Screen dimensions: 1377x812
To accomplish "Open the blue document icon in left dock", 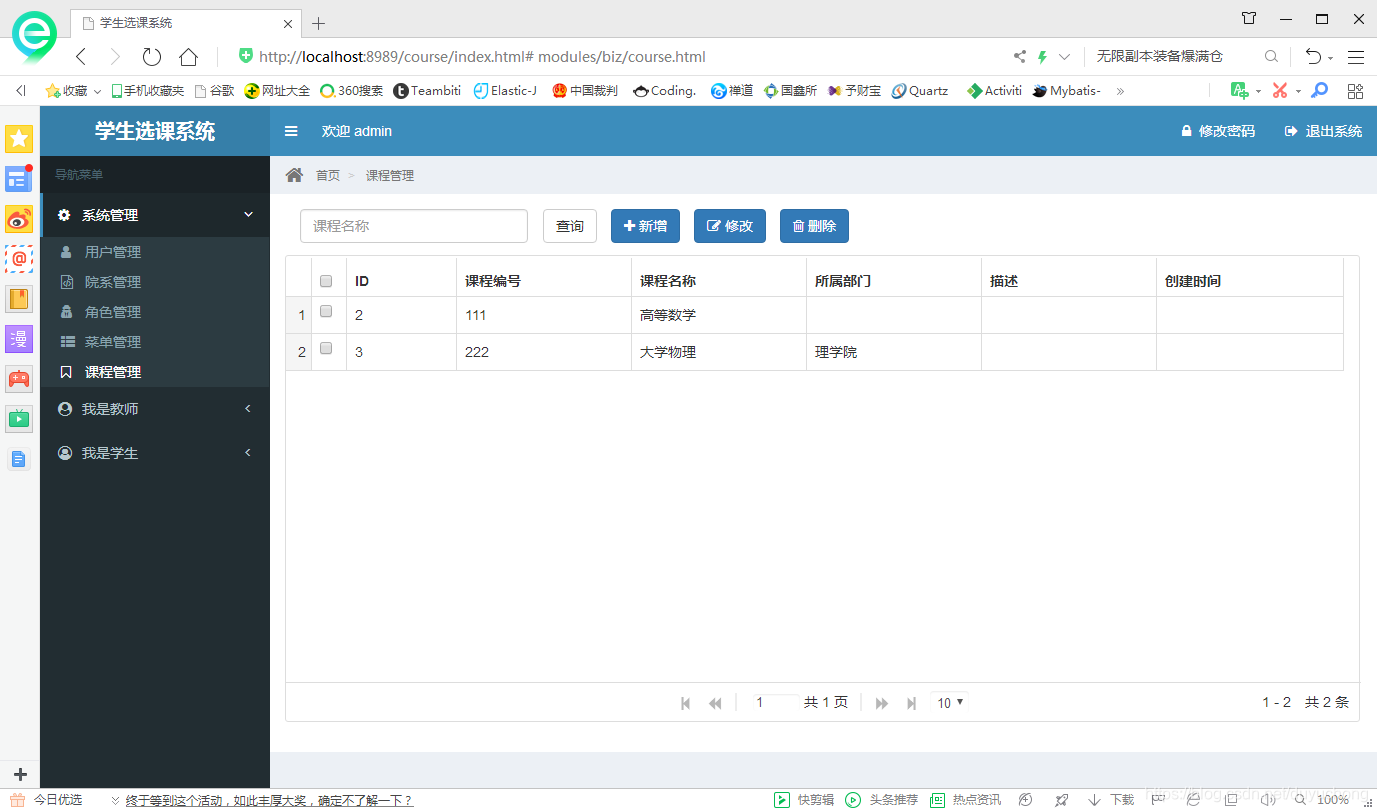I will click(x=19, y=459).
